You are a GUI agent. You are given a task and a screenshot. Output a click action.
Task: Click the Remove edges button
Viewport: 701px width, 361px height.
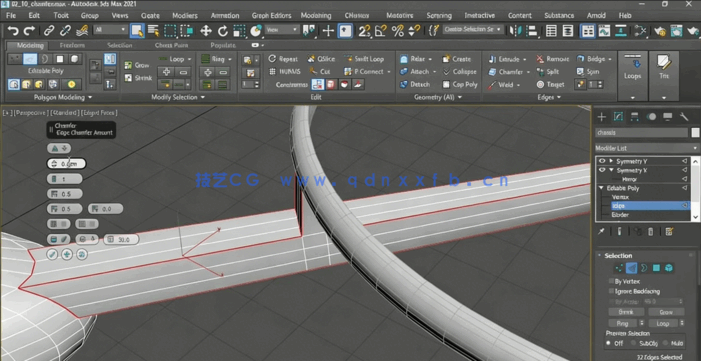pos(553,59)
